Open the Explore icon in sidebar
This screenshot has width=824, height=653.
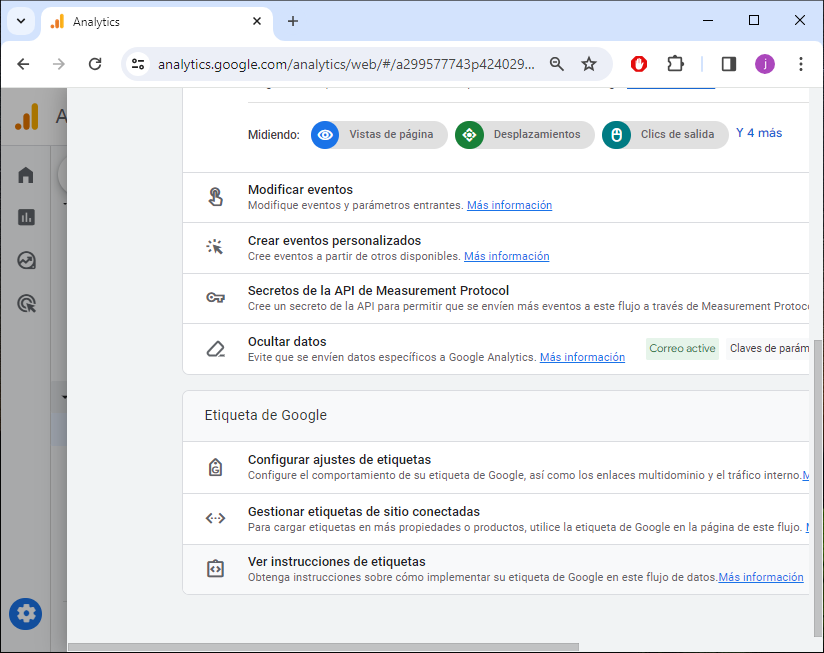(x=26, y=261)
